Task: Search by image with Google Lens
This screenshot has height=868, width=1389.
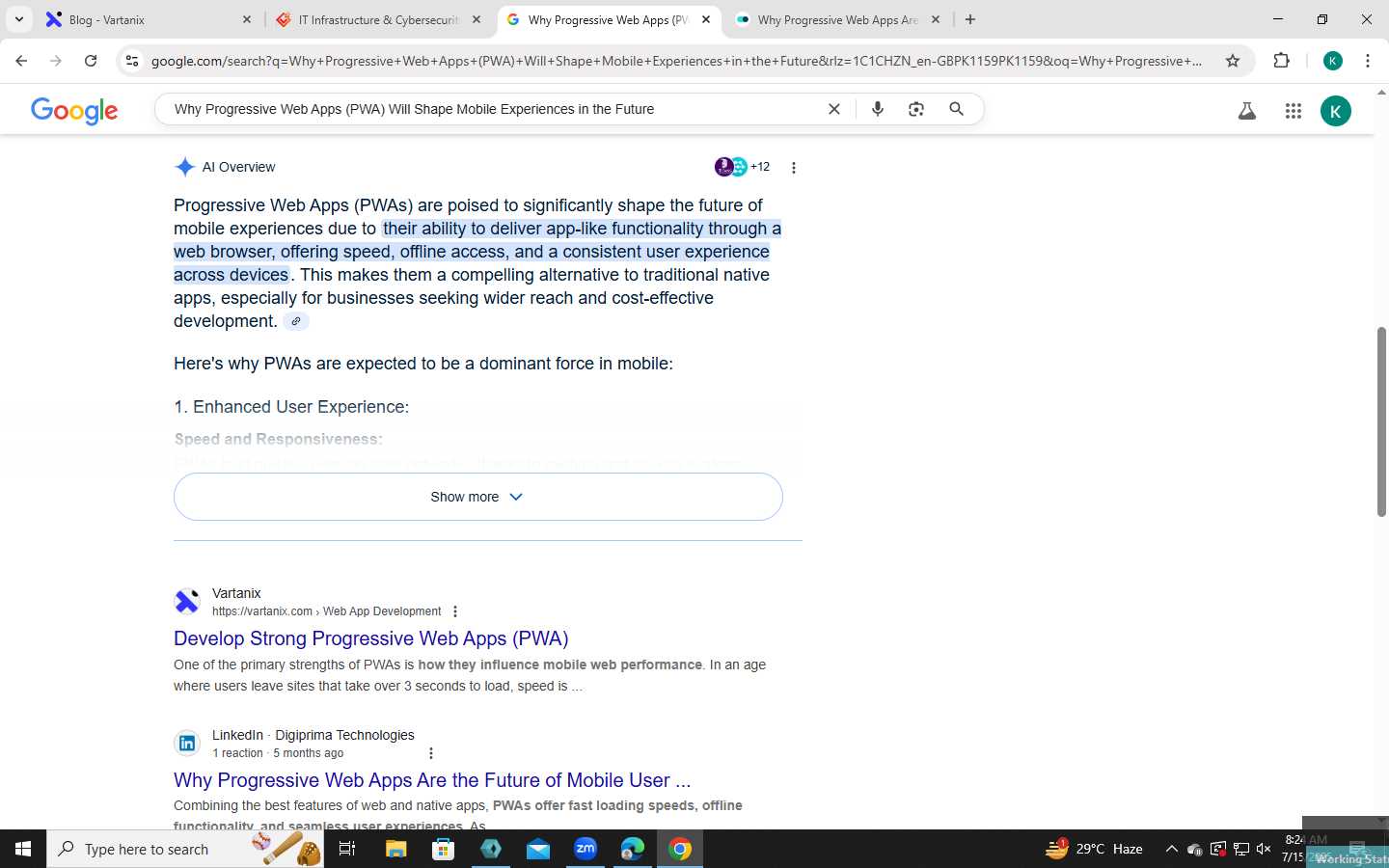Action: pos(916,109)
